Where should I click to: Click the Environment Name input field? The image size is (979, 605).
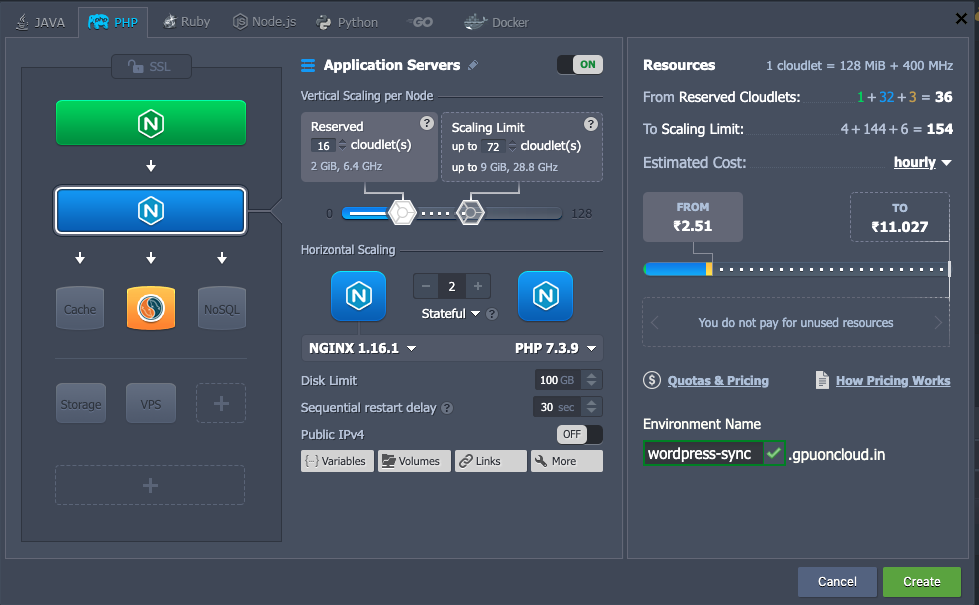pos(702,454)
